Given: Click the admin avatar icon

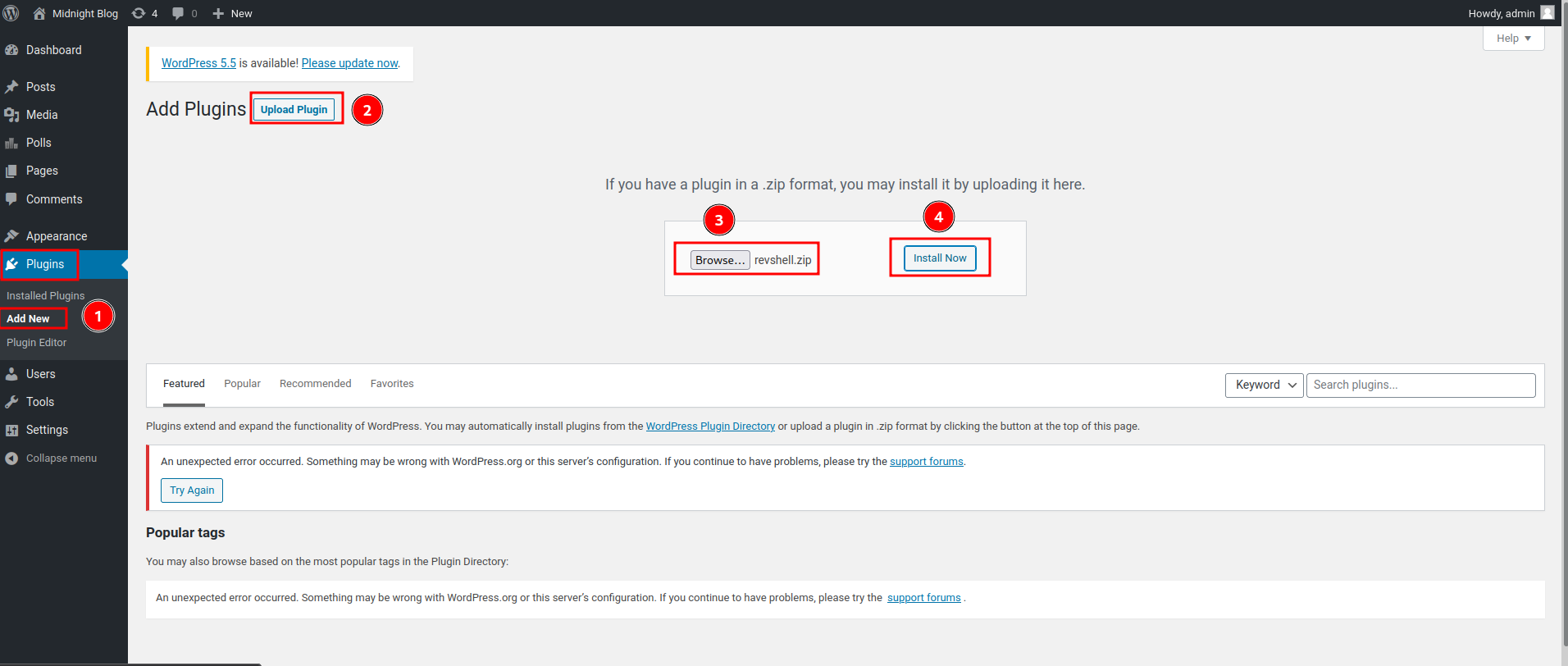Looking at the screenshot, I should pyautogui.click(x=1547, y=12).
